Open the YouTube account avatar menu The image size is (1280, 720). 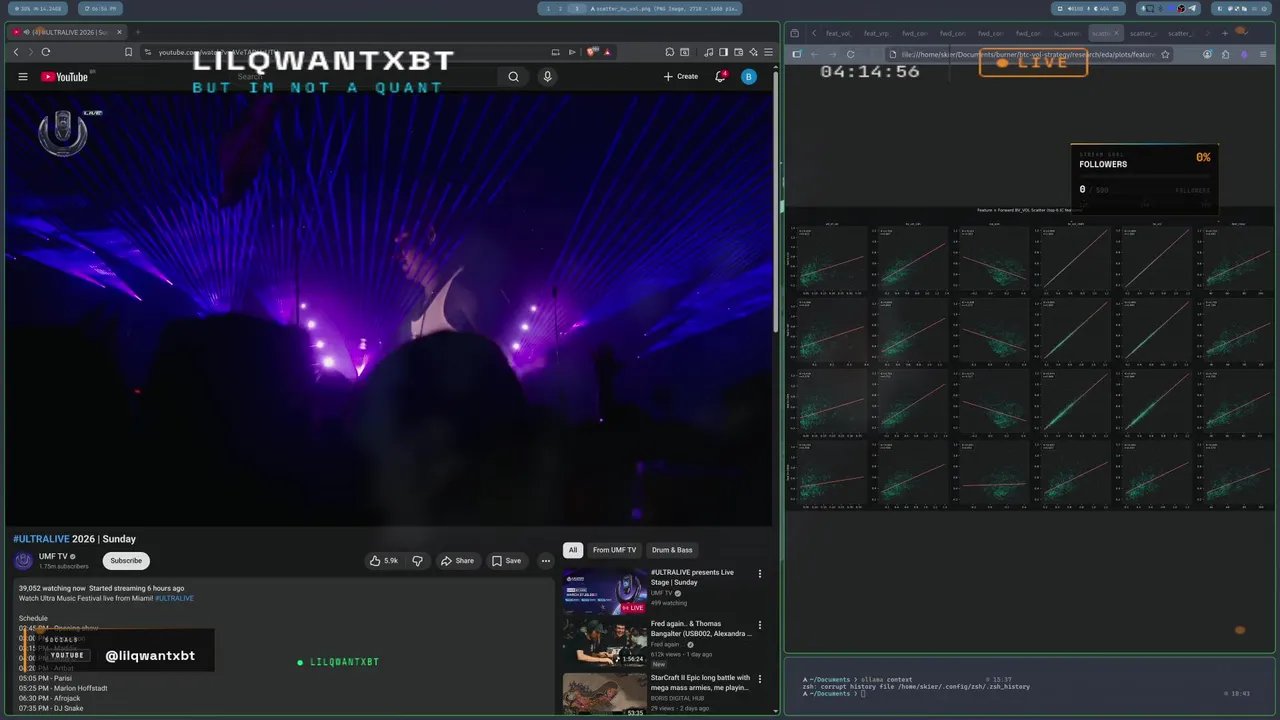(x=749, y=76)
